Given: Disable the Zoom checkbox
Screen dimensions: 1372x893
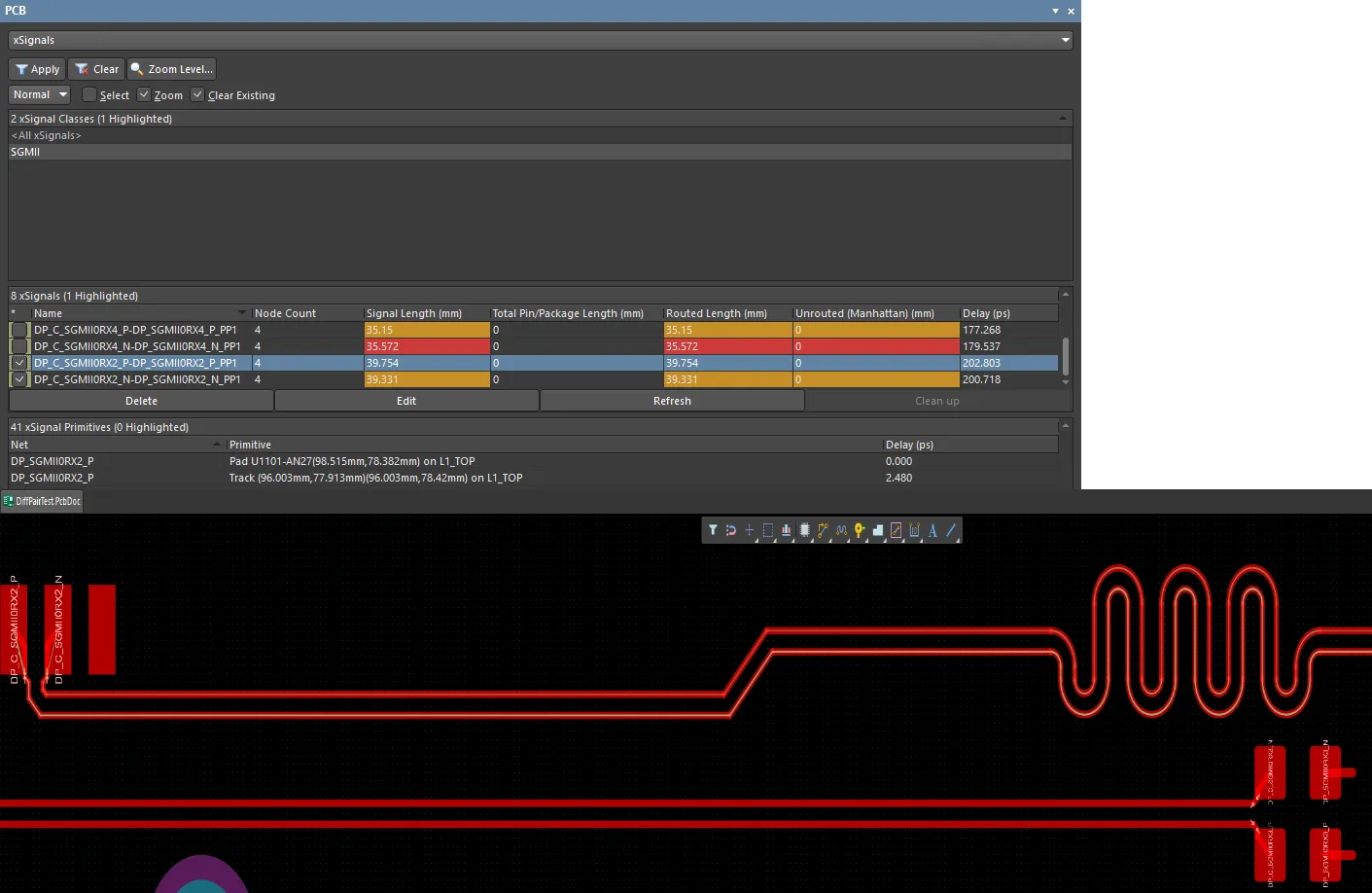Looking at the screenshot, I should [144, 94].
